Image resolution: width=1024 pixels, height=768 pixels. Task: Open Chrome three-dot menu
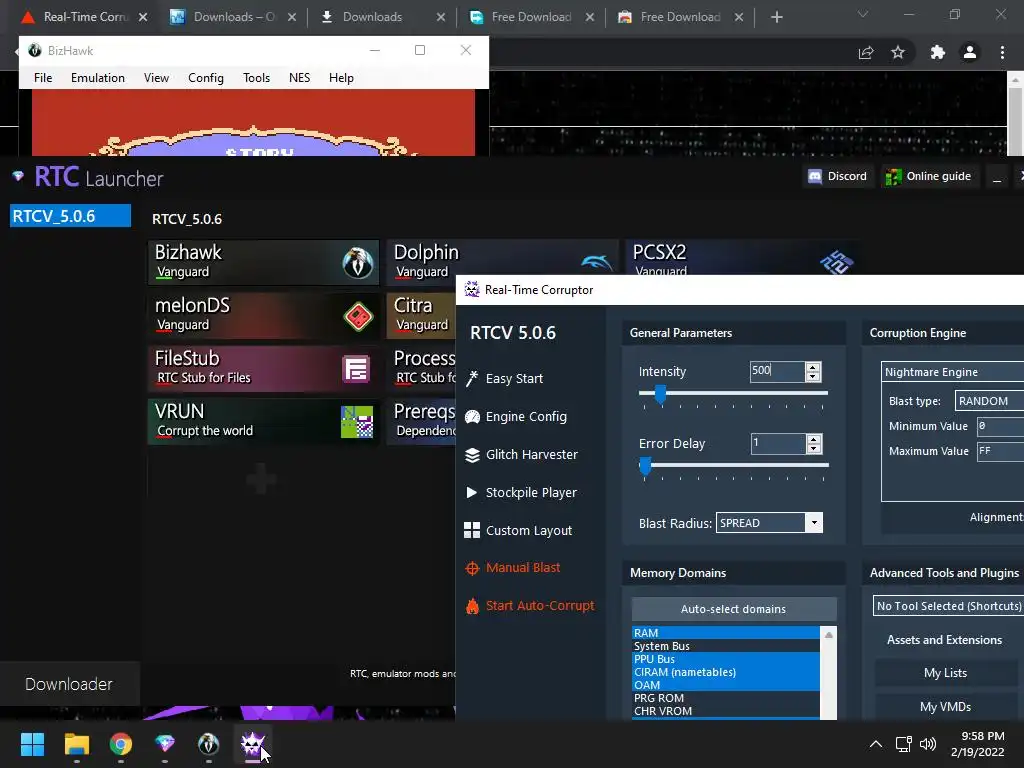1002,52
